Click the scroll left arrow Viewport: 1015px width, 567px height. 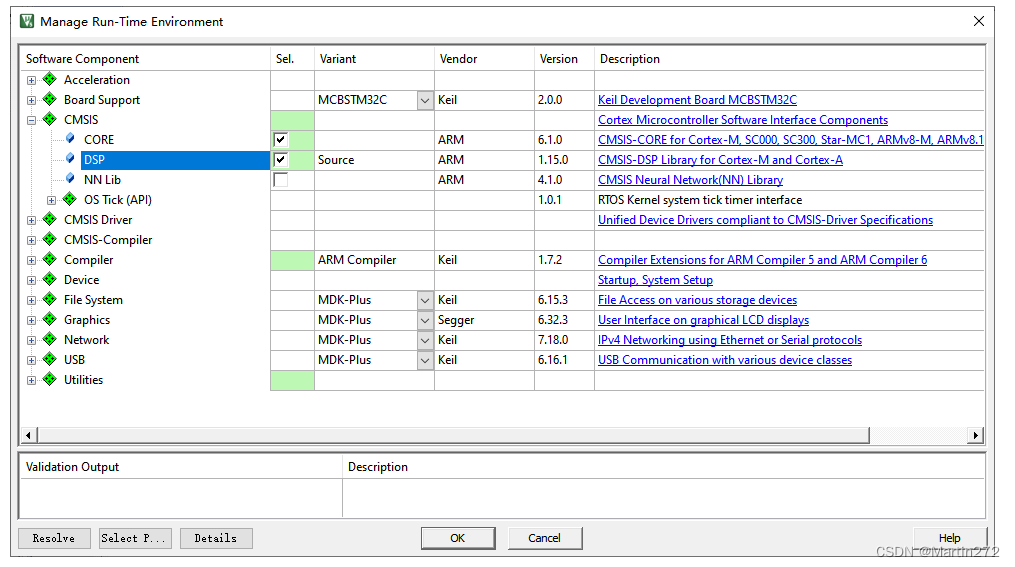(28, 436)
